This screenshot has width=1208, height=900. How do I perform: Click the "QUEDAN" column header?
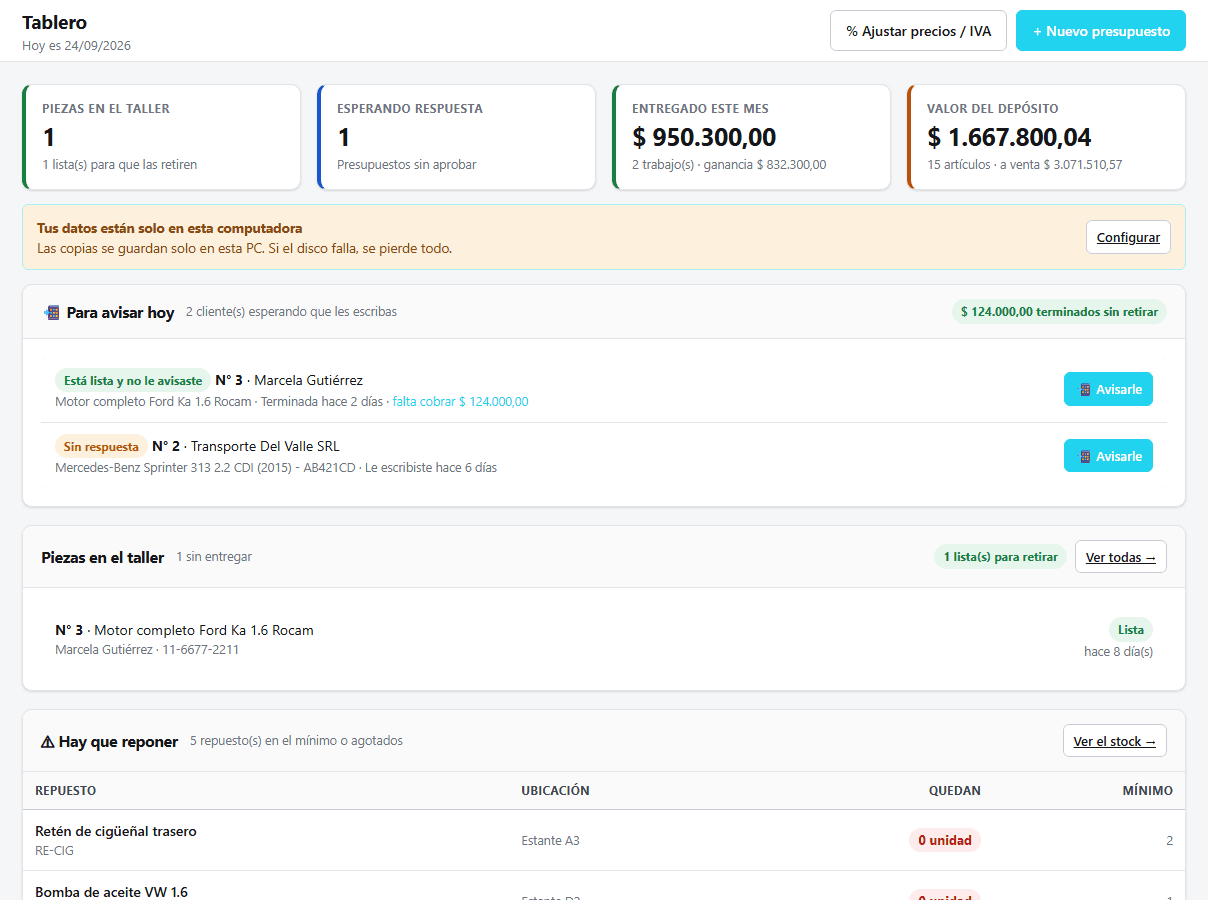954,790
